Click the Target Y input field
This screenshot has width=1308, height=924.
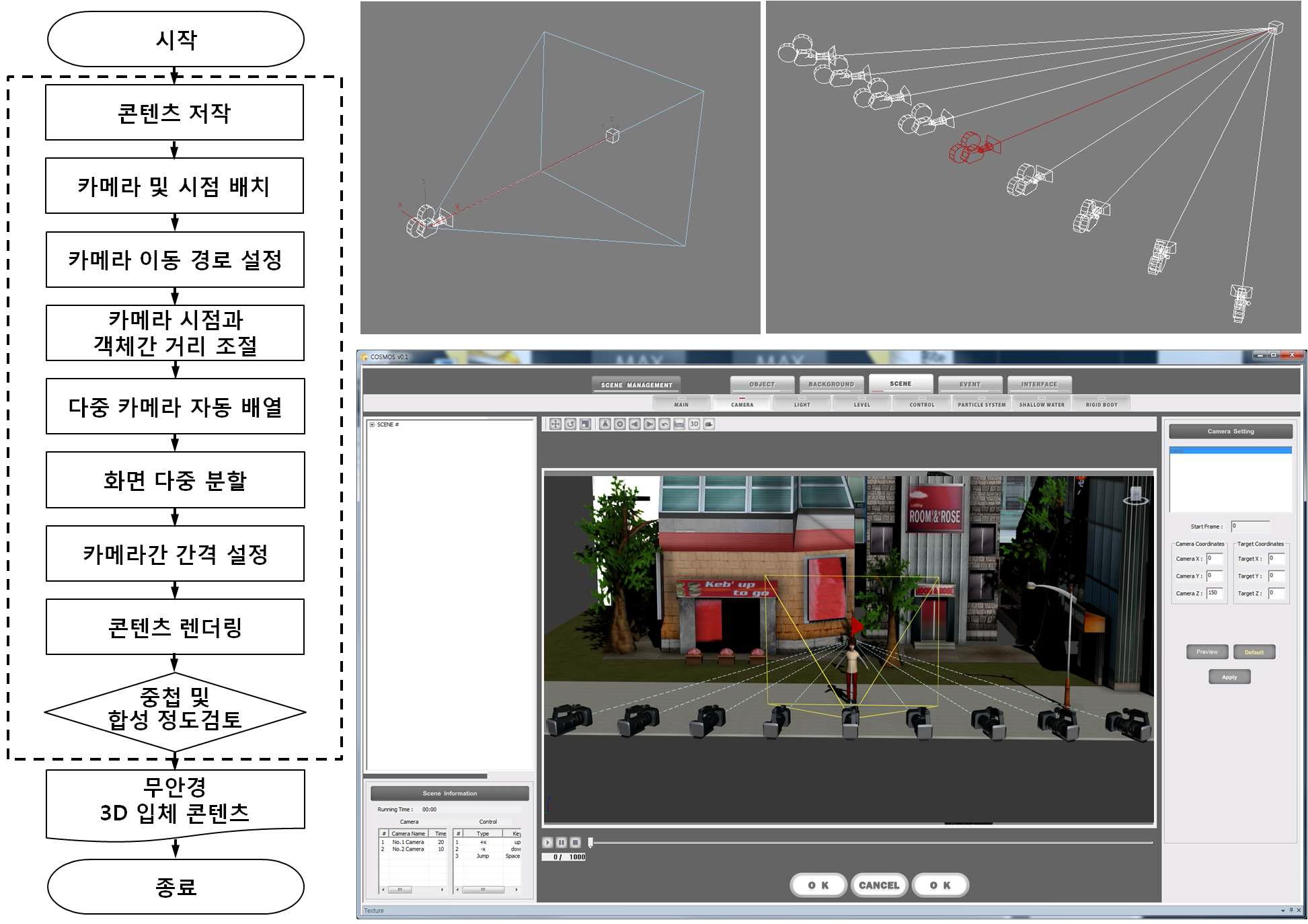coord(1276,576)
